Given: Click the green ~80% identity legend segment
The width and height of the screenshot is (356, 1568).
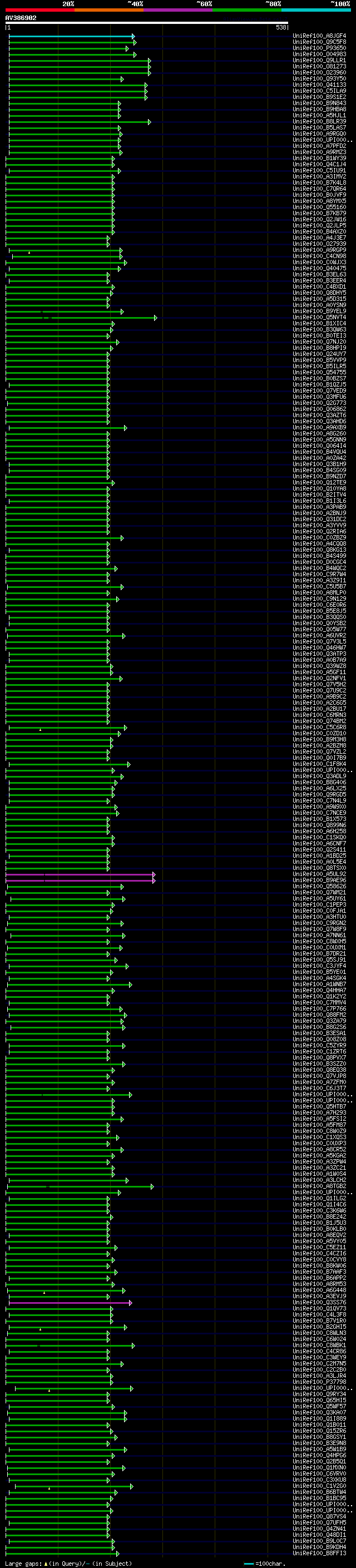Looking at the screenshot, I should (x=247, y=10).
